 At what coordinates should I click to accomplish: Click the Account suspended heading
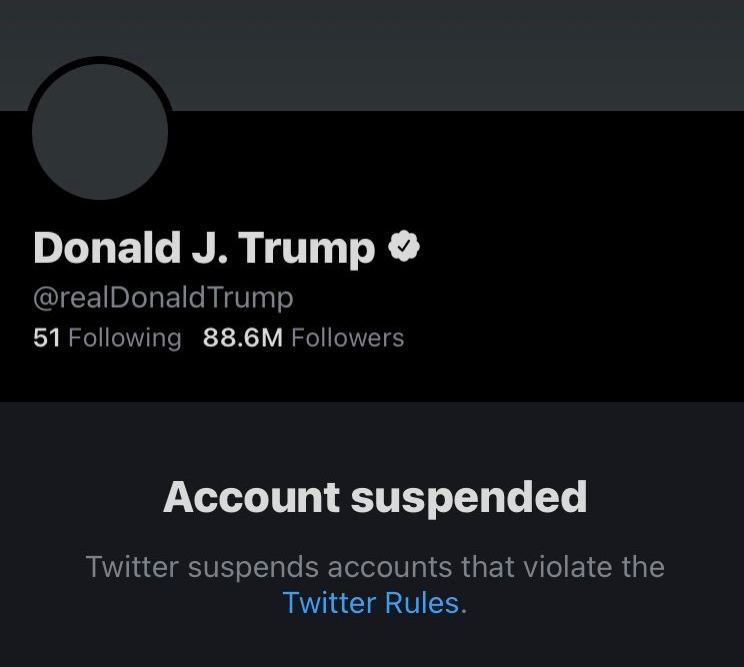(x=374, y=497)
